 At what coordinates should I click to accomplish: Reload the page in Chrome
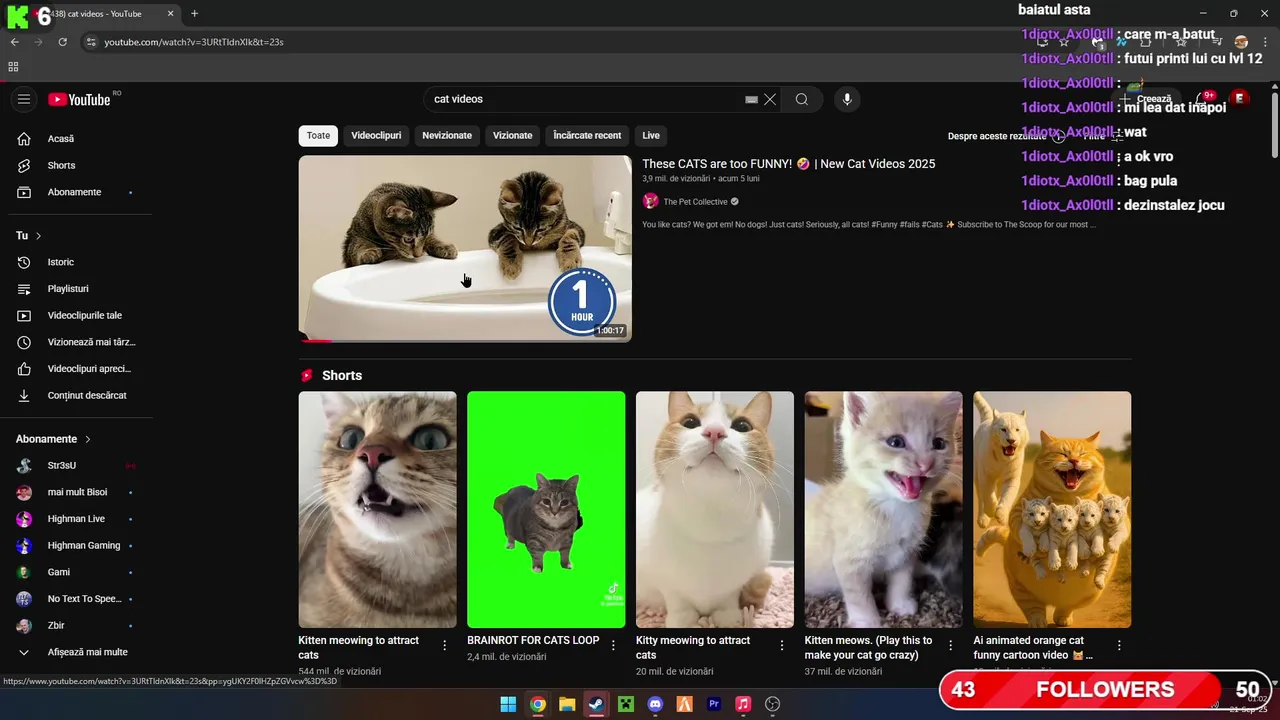[x=62, y=42]
